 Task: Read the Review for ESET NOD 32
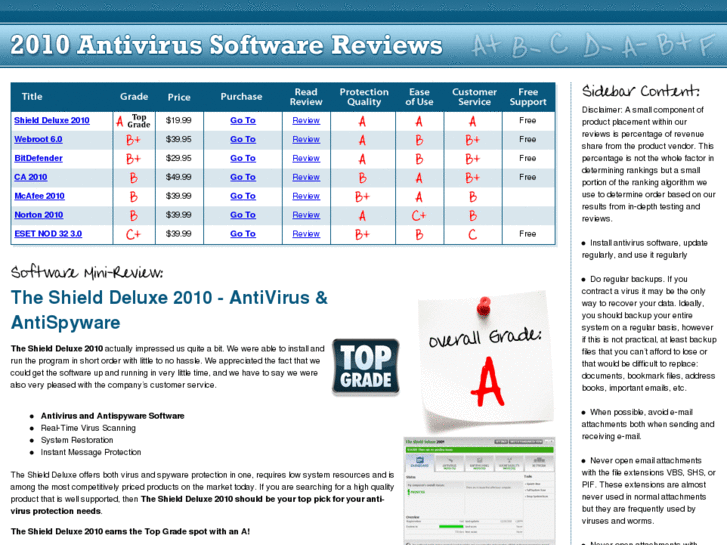tap(306, 234)
